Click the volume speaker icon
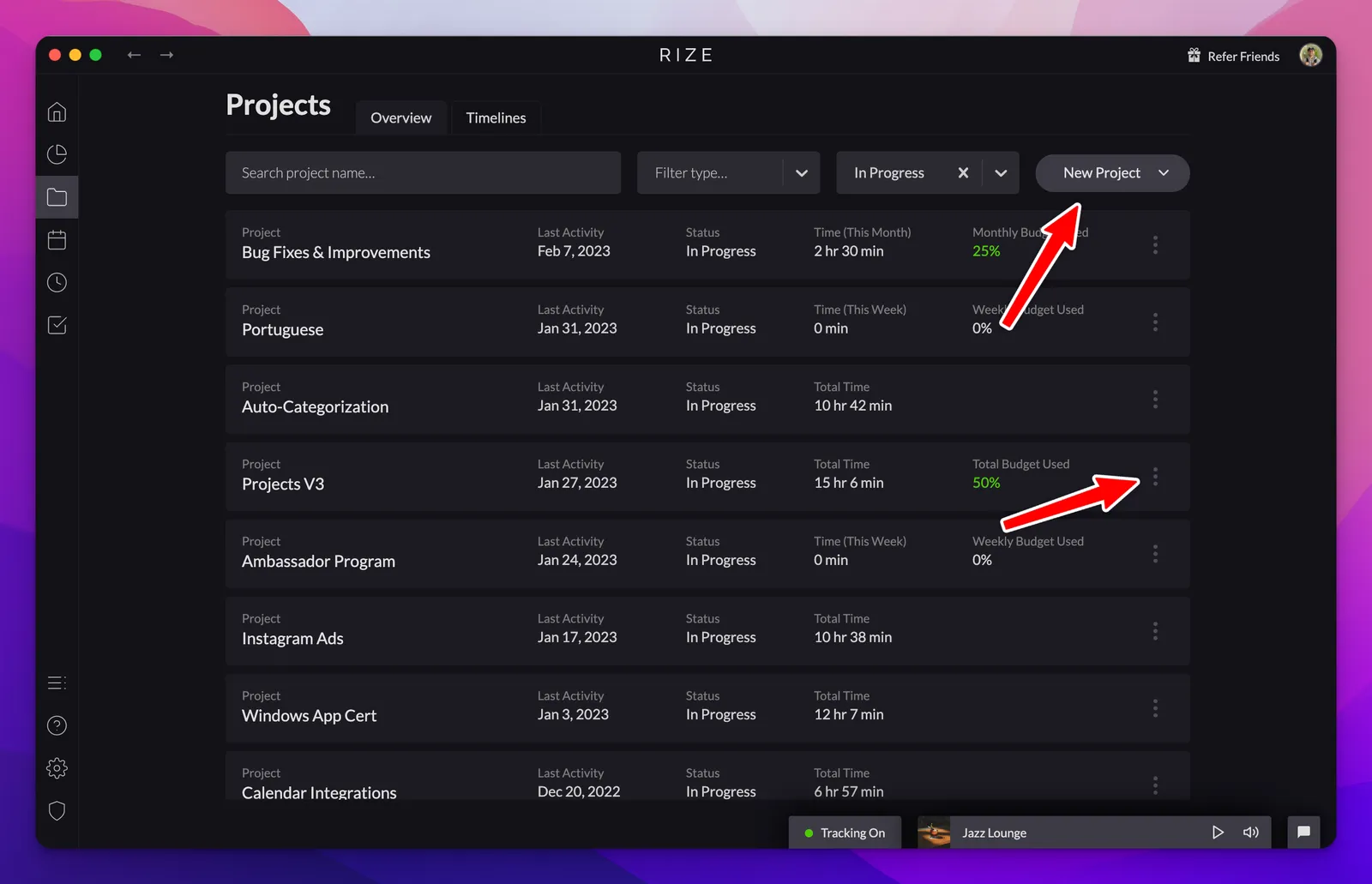Image resolution: width=1372 pixels, height=884 pixels. tap(1251, 833)
